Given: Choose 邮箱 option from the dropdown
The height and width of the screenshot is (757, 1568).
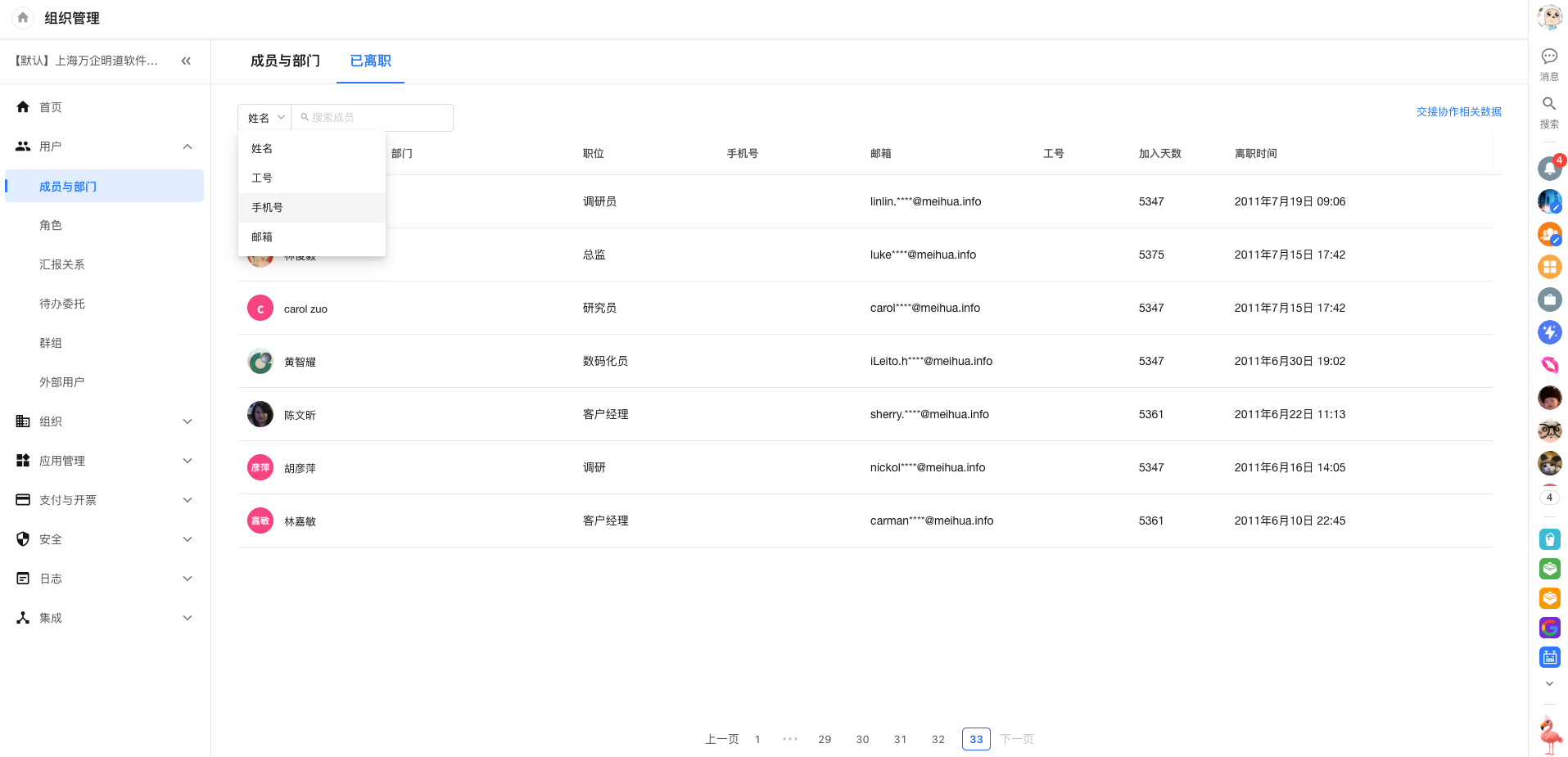Looking at the screenshot, I should pos(262,237).
